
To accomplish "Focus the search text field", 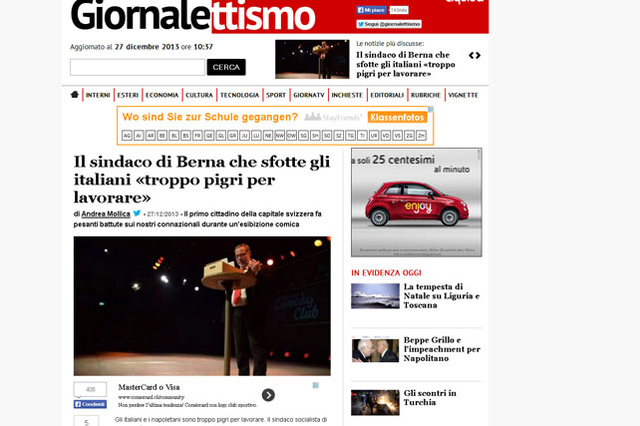I will (137, 67).
